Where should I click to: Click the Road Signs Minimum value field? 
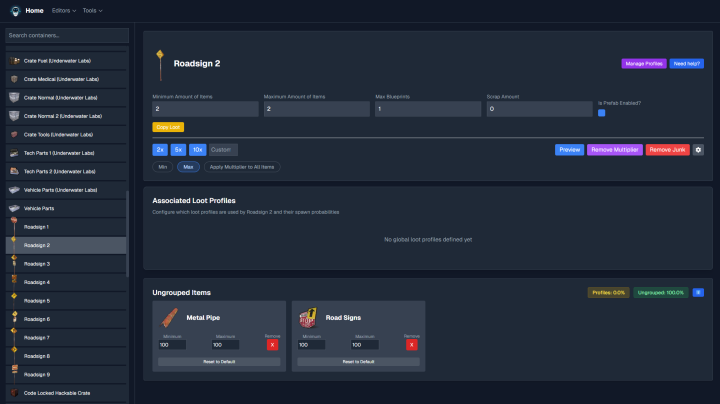point(311,345)
